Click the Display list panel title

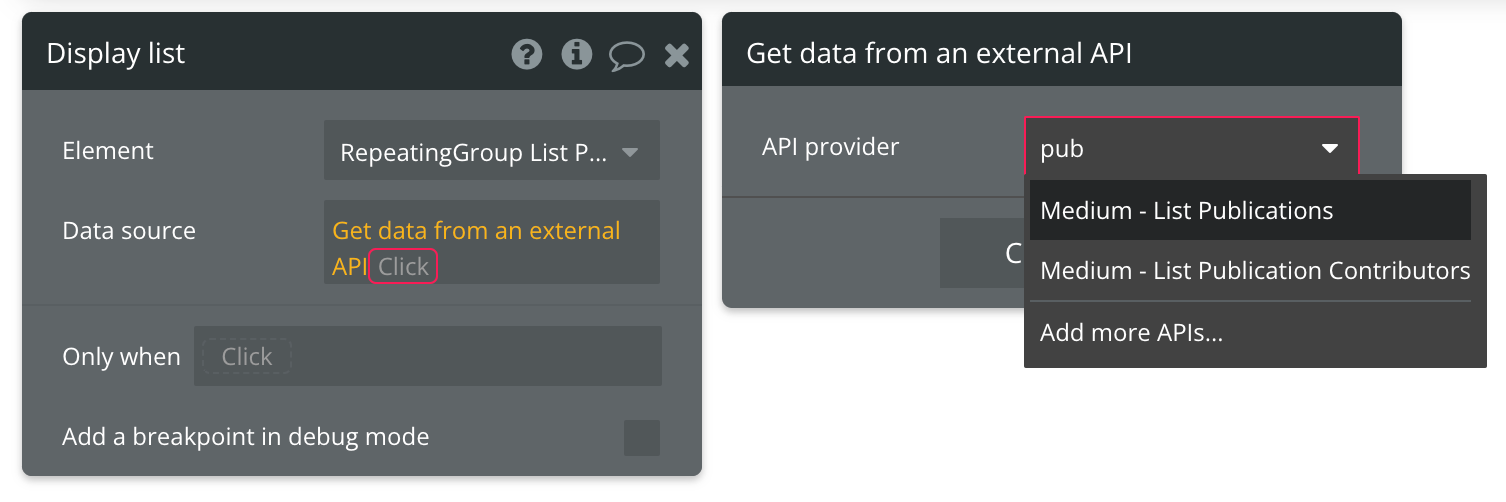point(116,54)
